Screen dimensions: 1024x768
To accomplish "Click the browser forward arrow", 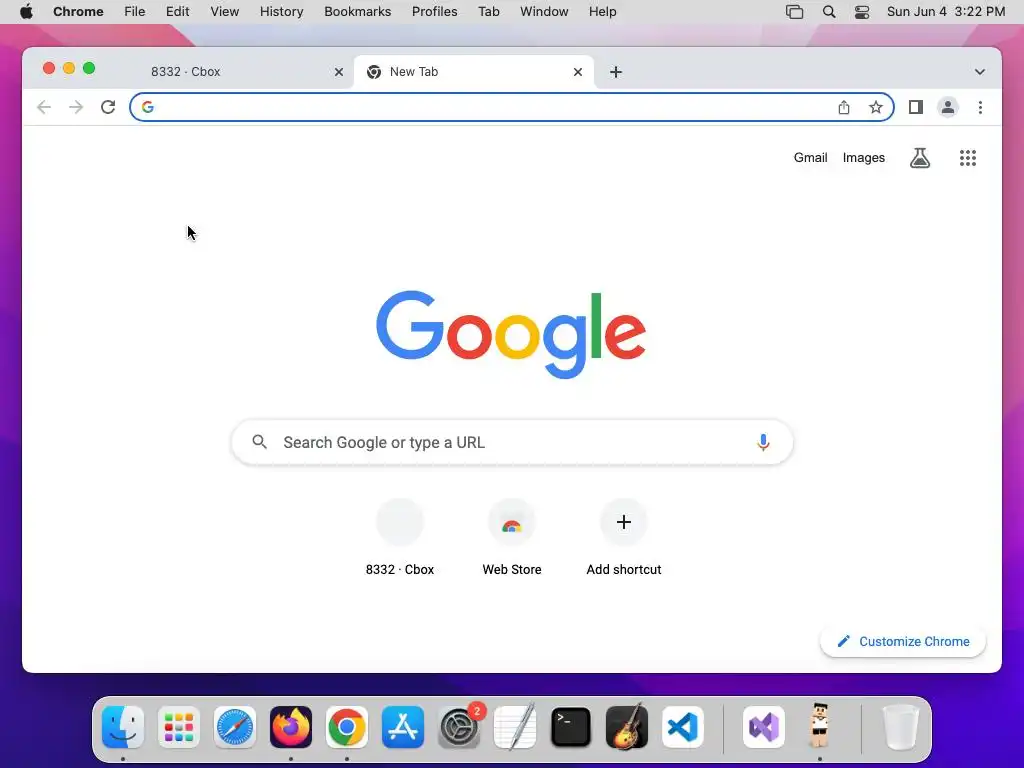I will (x=76, y=107).
